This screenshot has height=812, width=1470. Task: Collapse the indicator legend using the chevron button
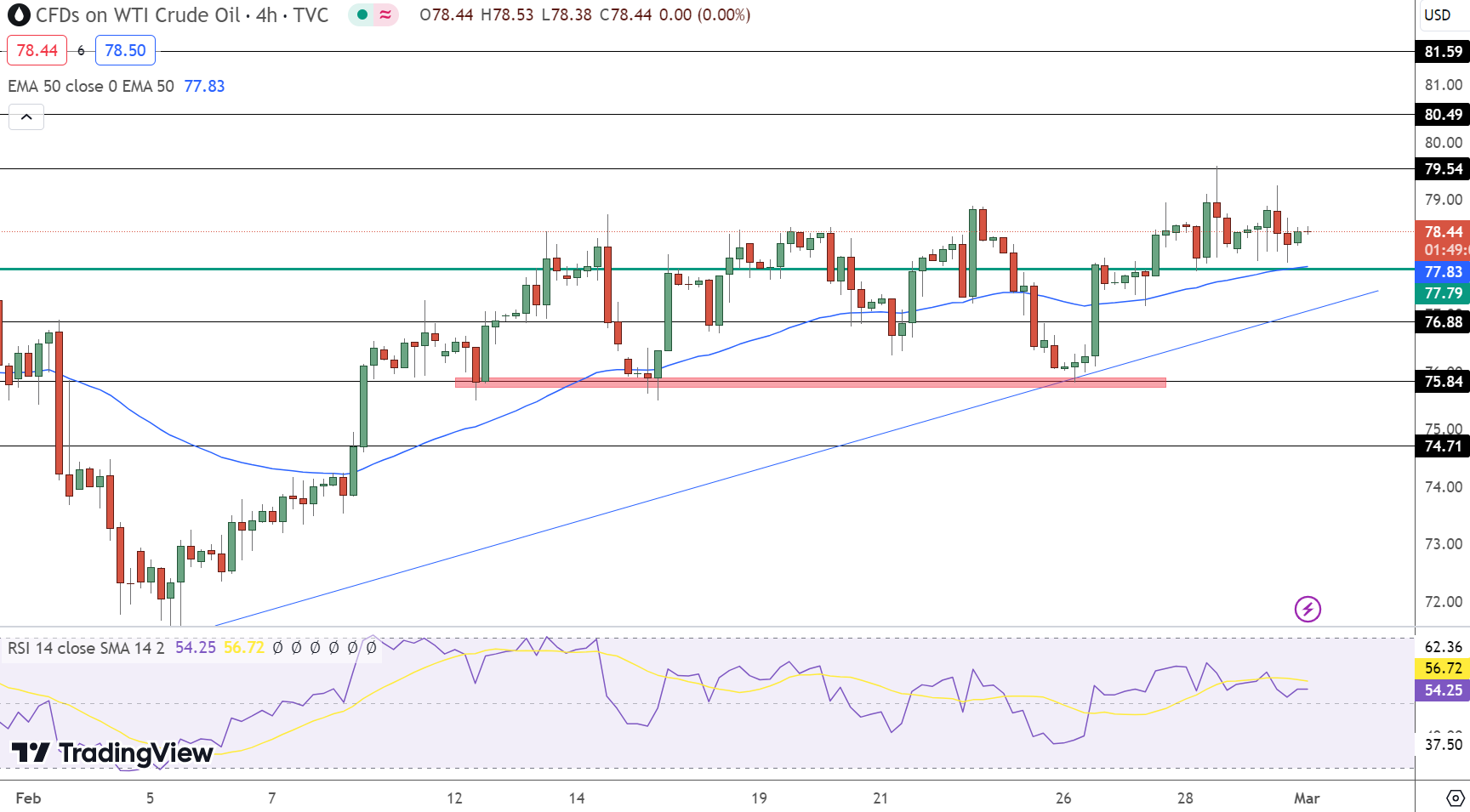tap(26, 116)
